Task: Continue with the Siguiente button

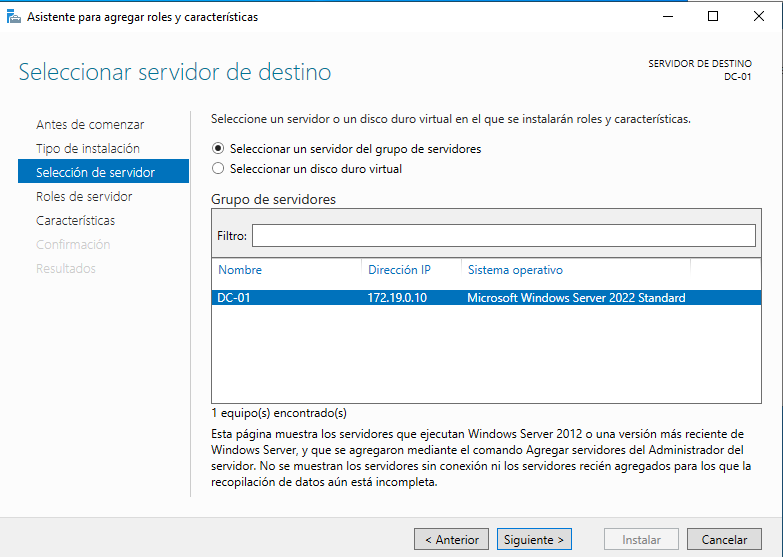Action: pyautogui.click(x=534, y=540)
